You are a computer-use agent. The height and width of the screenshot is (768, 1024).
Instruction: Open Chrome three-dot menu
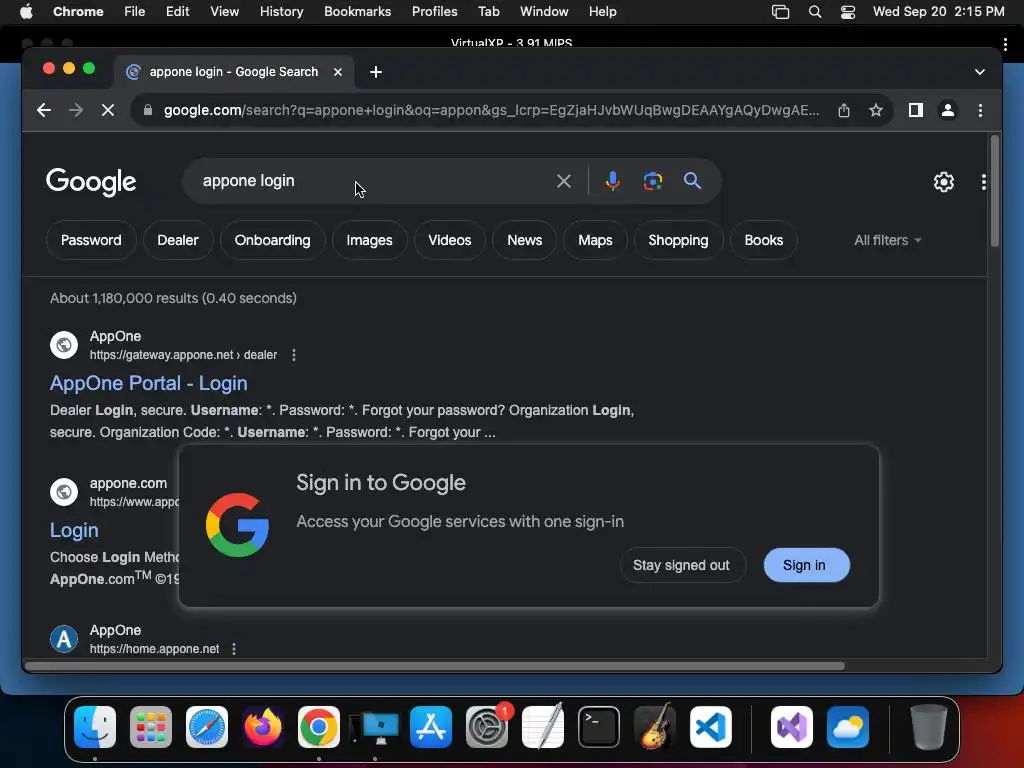click(x=980, y=110)
